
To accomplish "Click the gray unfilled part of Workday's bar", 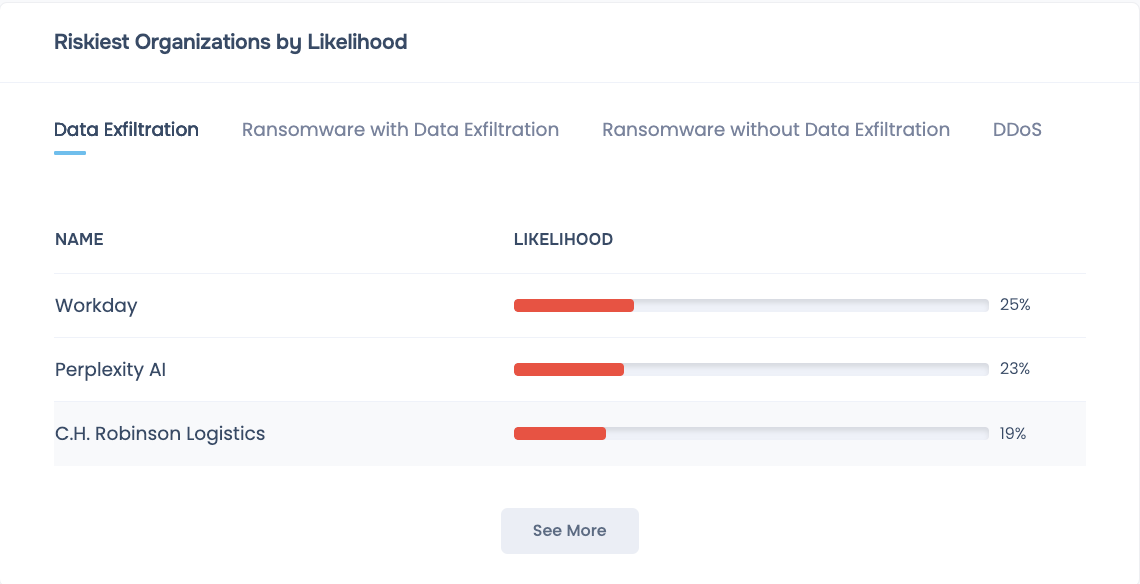I will pos(810,306).
